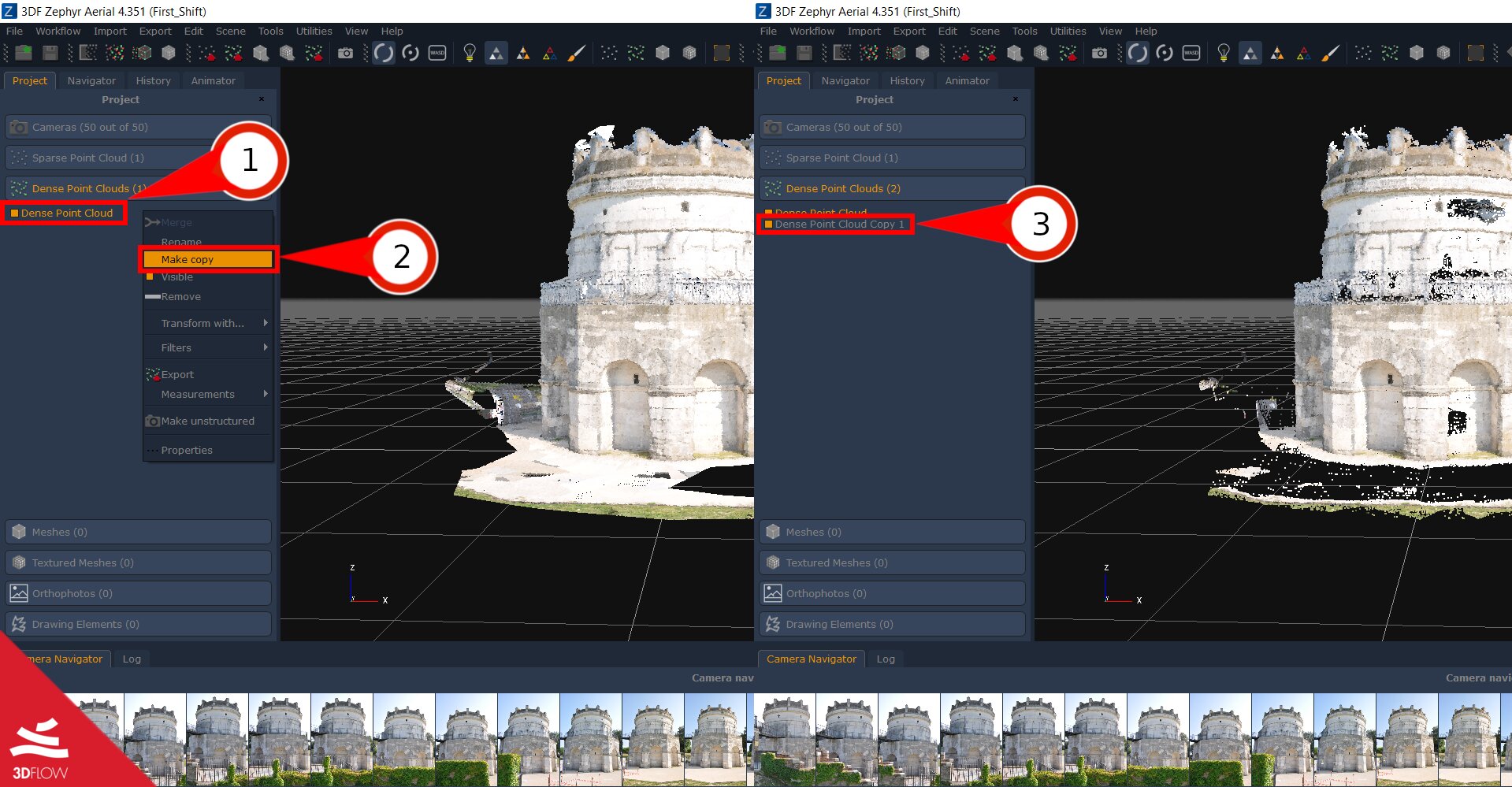The width and height of the screenshot is (1512, 787).
Task: Close Project panel in right window
Action: coord(1016,99)
